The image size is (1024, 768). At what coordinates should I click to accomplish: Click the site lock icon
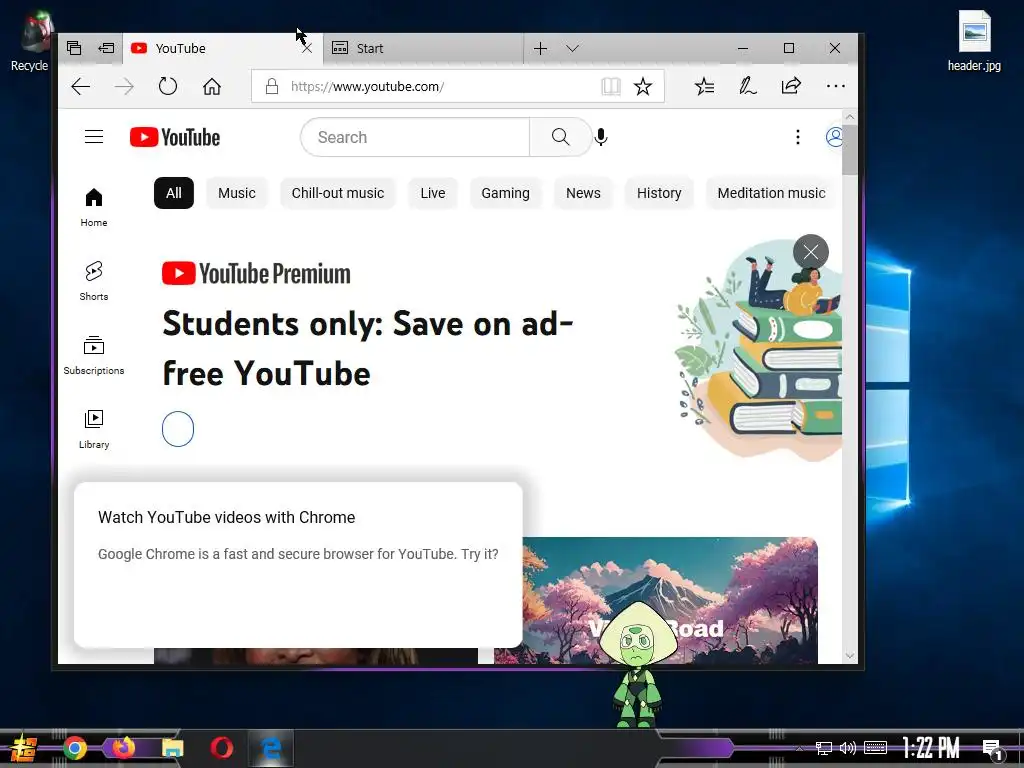click(272, 86)
